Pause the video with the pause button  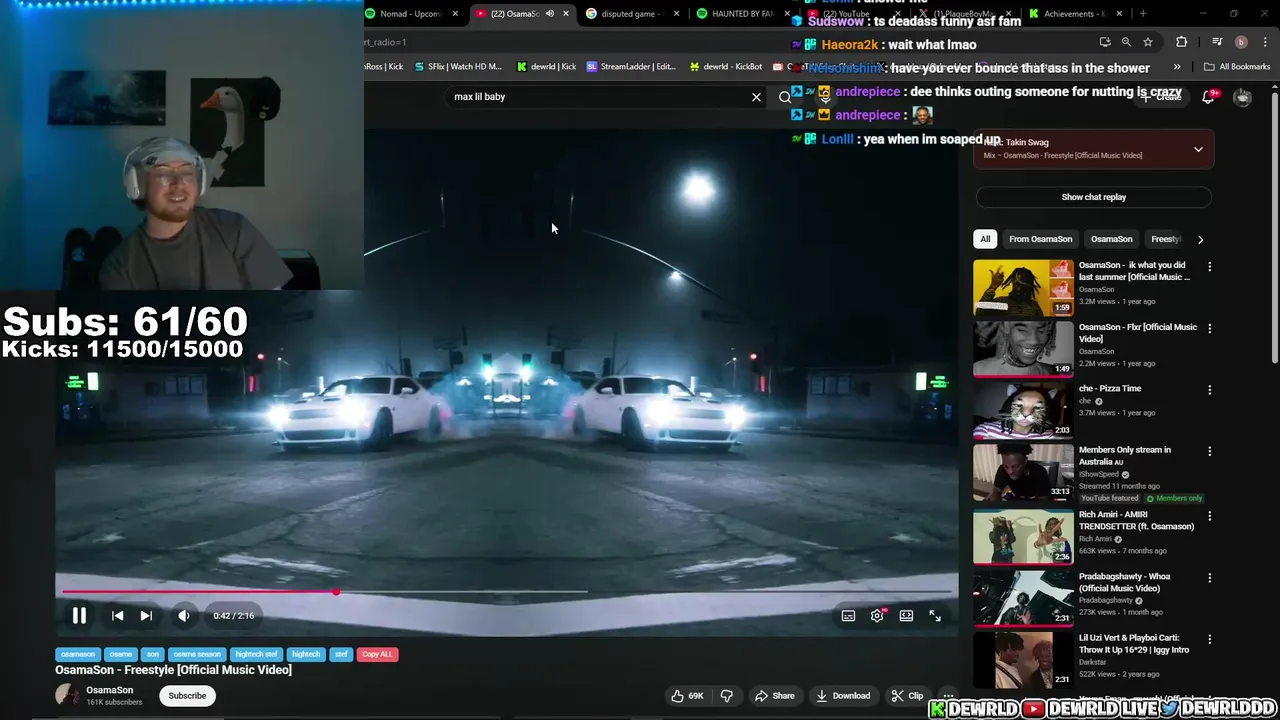click(x=79, y=616)
